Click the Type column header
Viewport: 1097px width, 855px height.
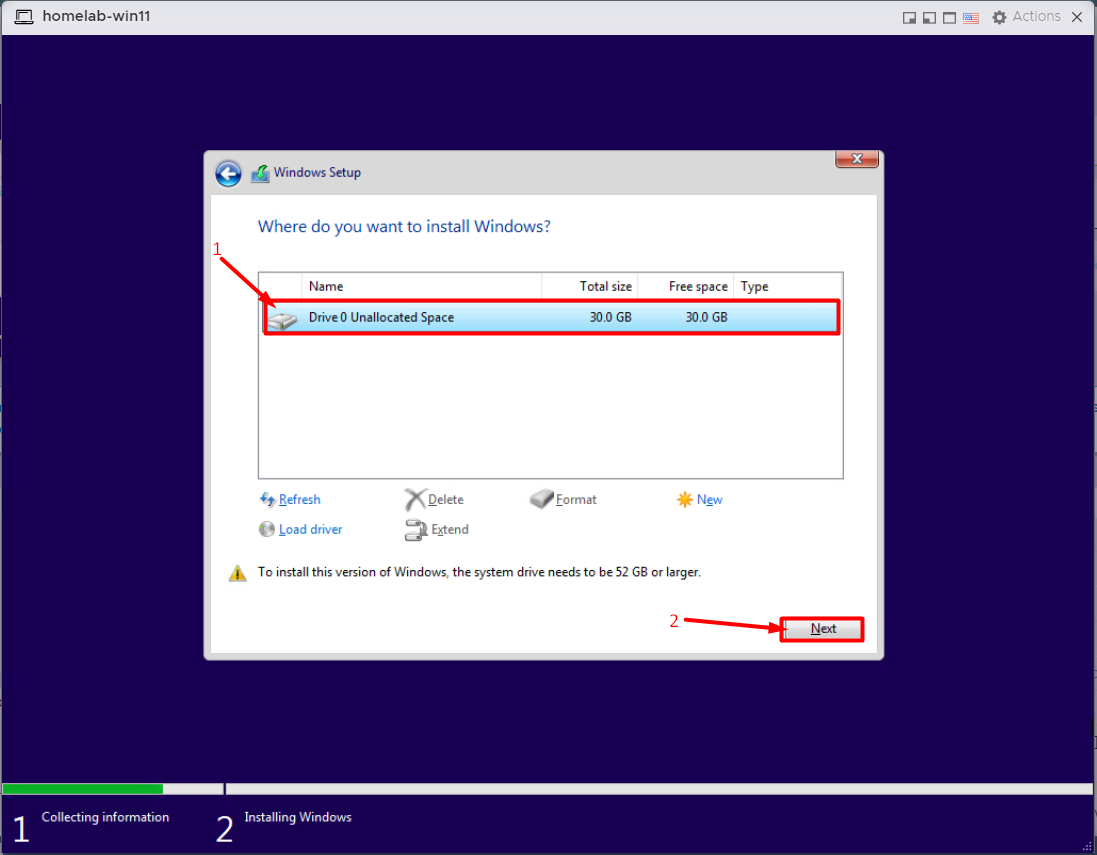pyautogui.click(x=788, y=286)
